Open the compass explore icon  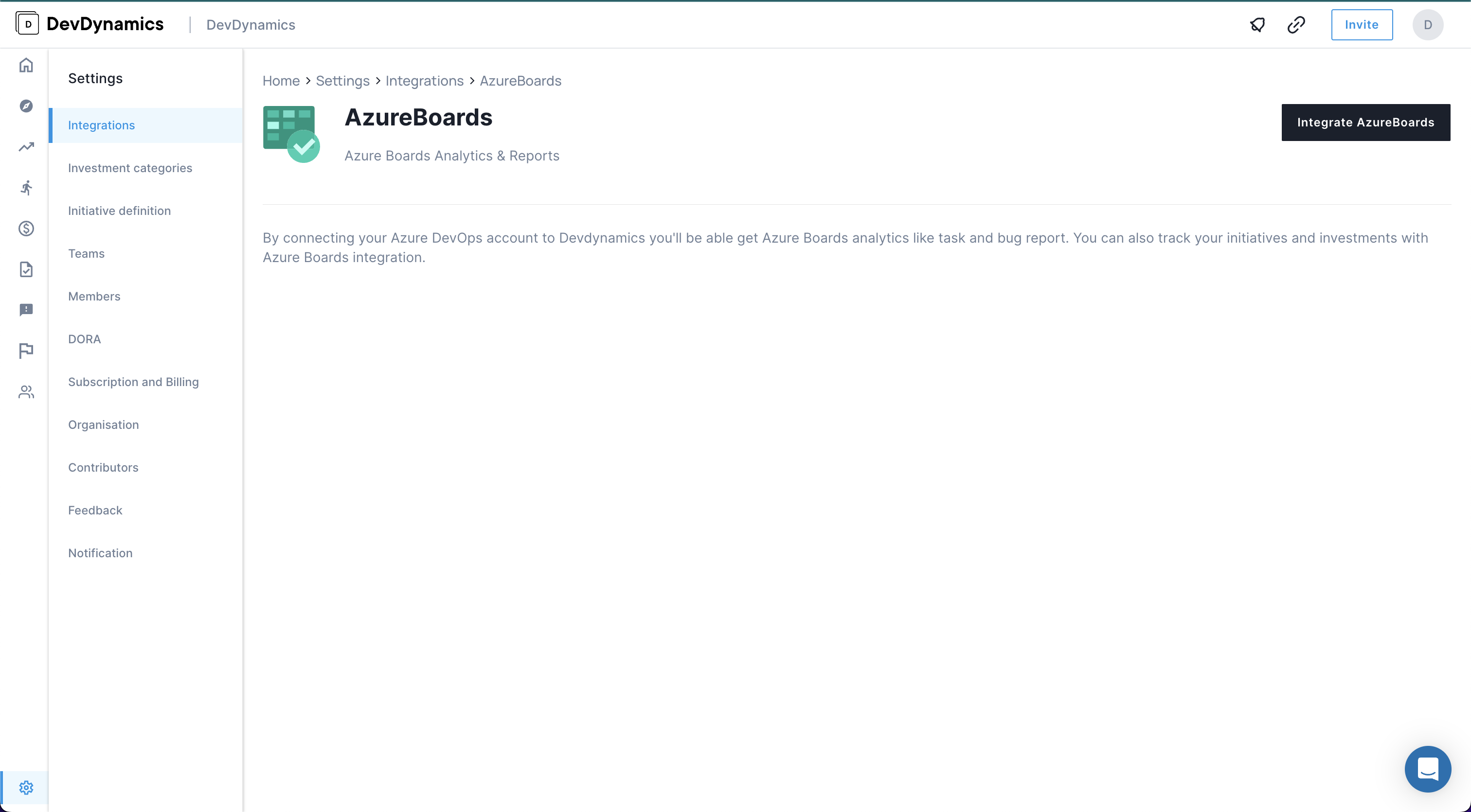pos(26,106)
